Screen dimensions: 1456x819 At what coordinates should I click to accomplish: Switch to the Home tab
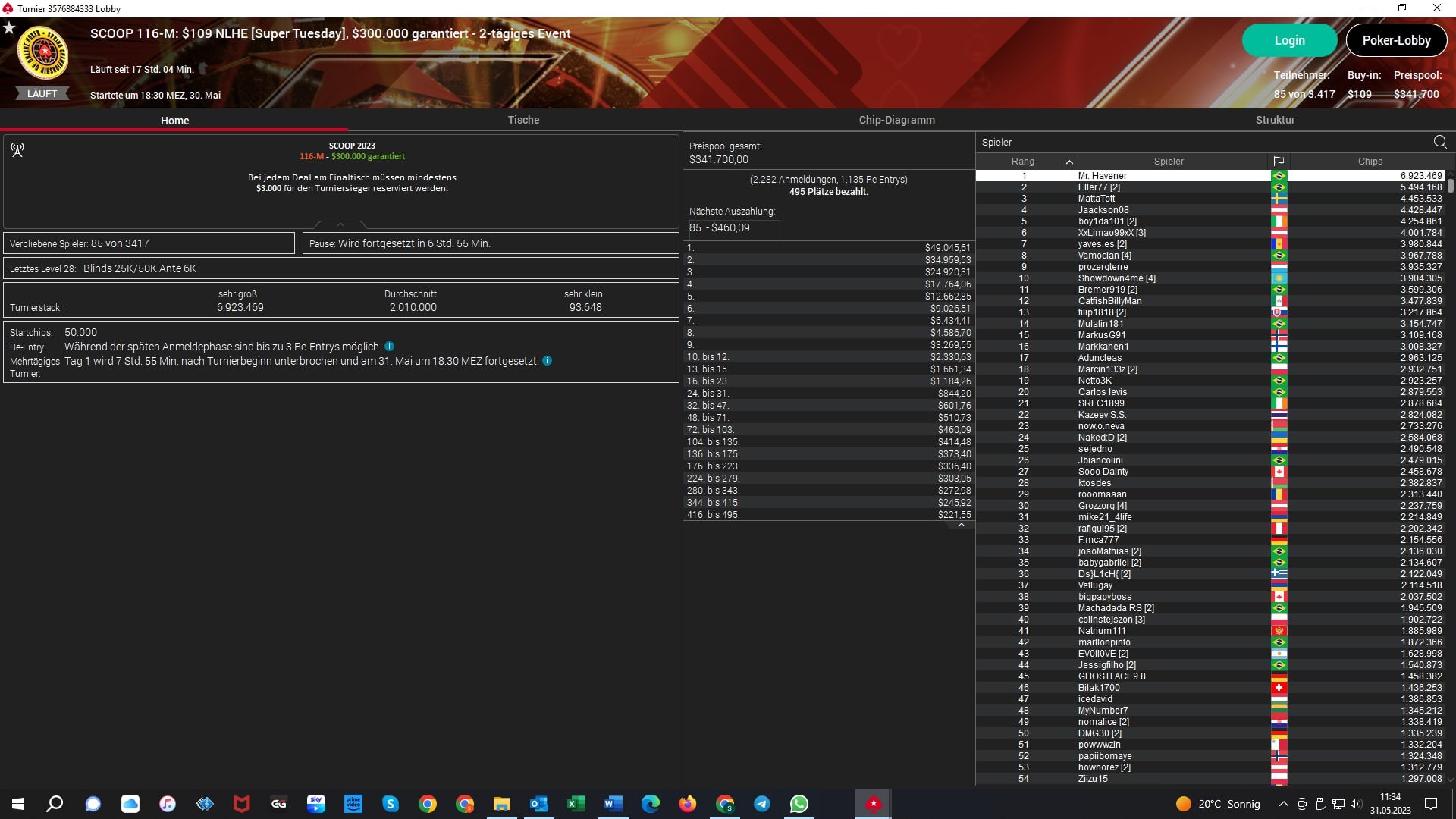tap(174, 121)
